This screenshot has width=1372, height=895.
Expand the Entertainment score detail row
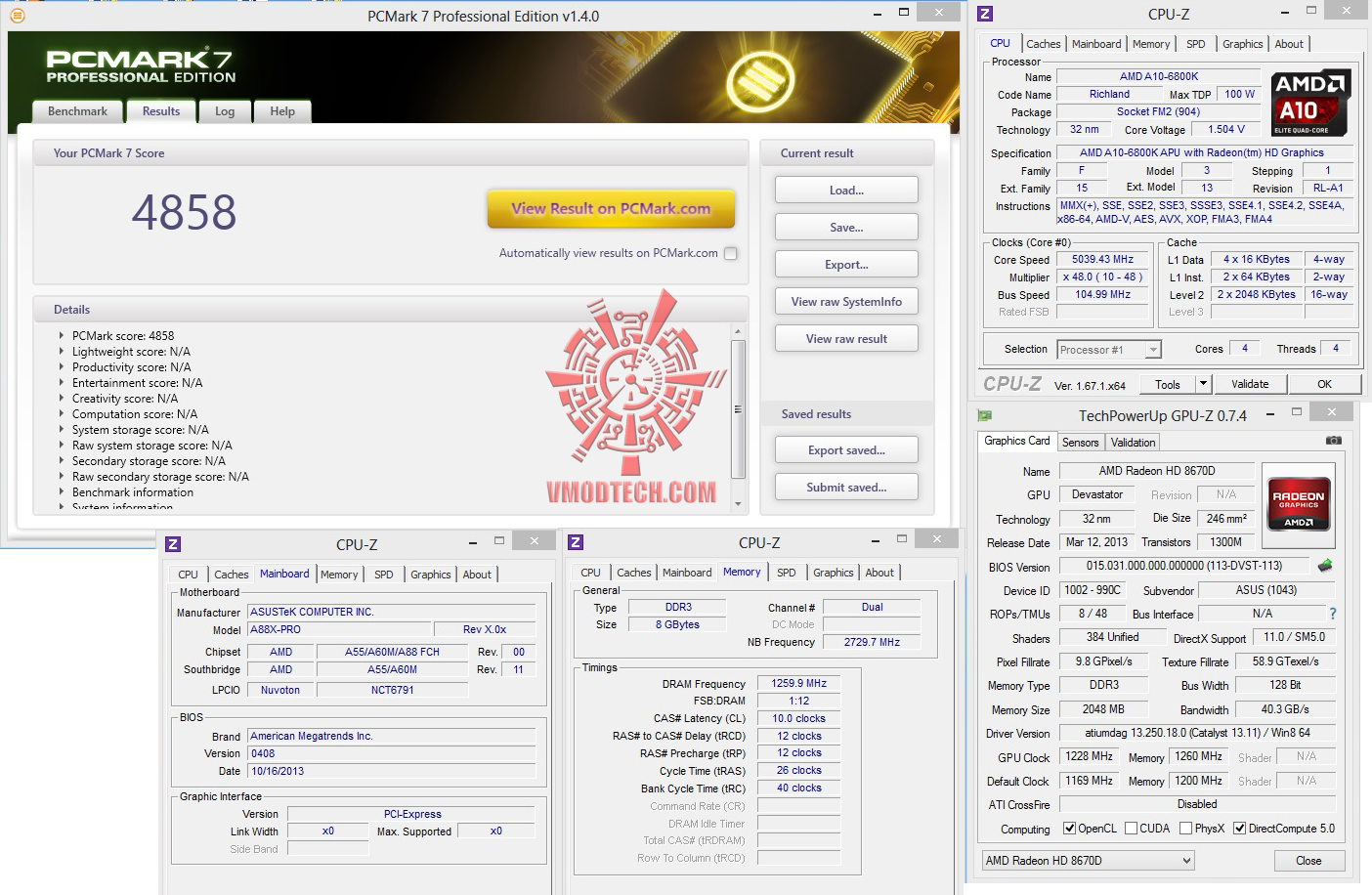pos(62,382)
